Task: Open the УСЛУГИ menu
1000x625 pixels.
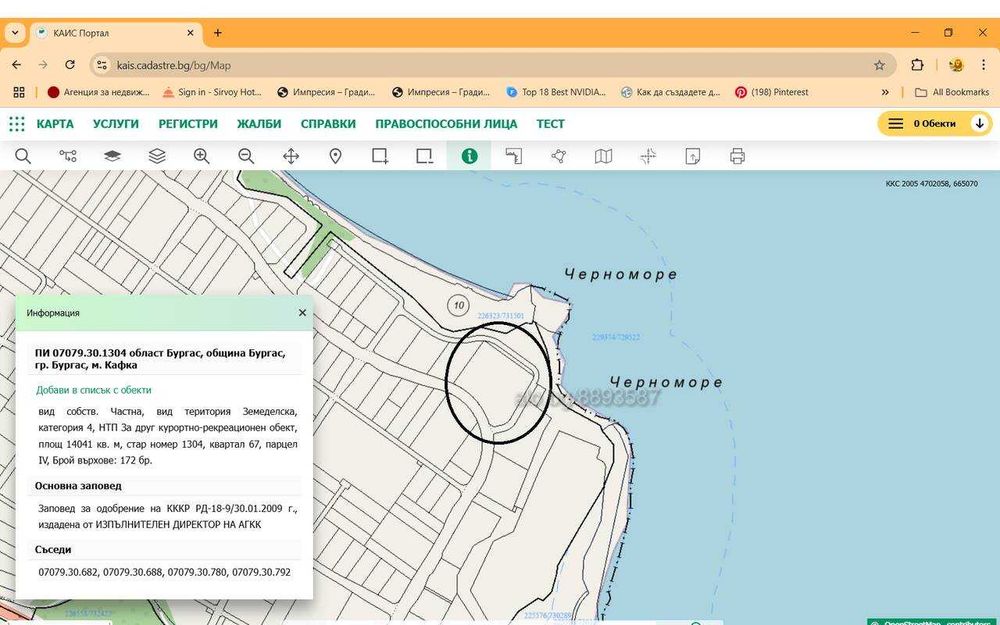Action: click(x=116, y=124)
